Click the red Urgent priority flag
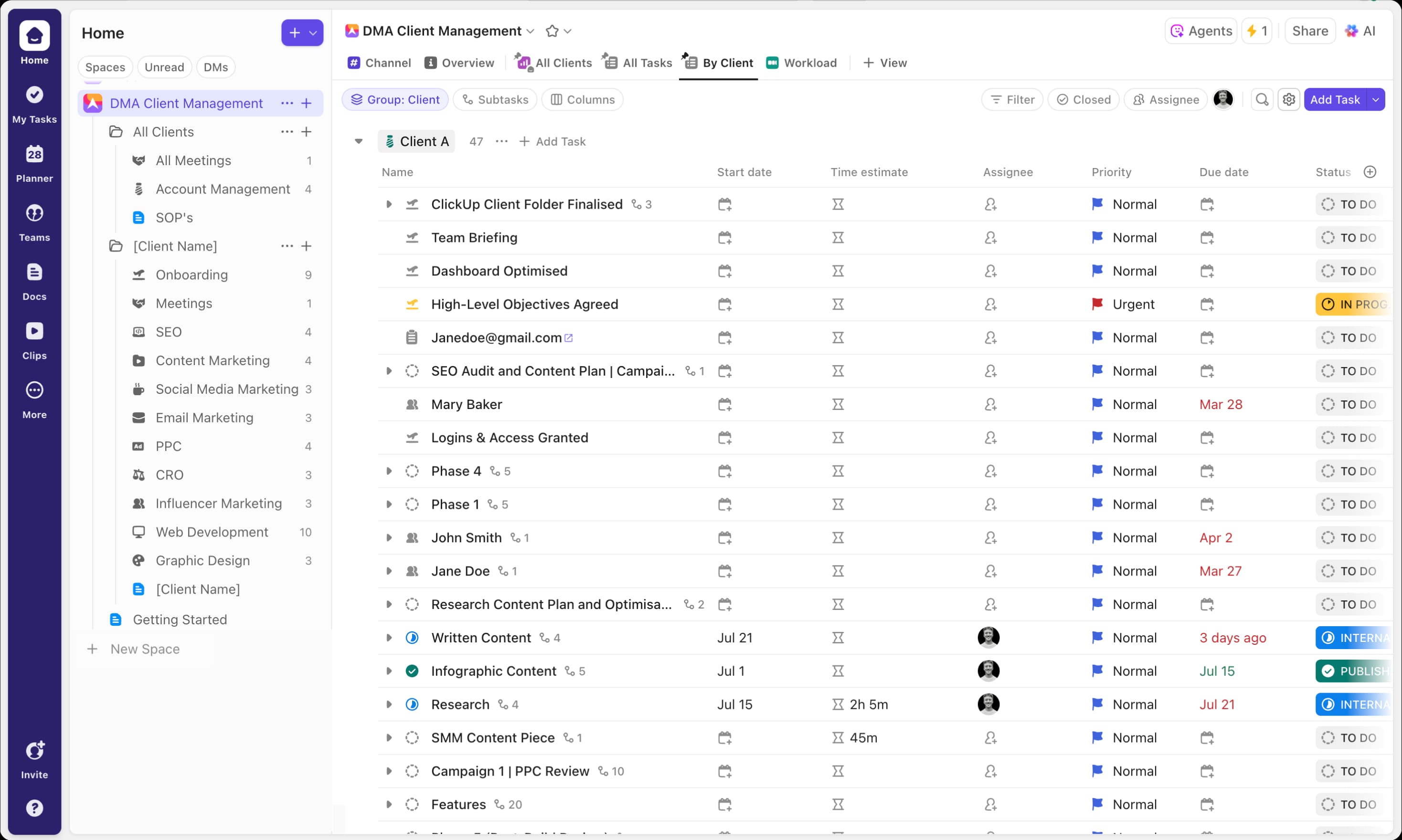Viewport: 1402px width, 840px height. coord(1098,304)
